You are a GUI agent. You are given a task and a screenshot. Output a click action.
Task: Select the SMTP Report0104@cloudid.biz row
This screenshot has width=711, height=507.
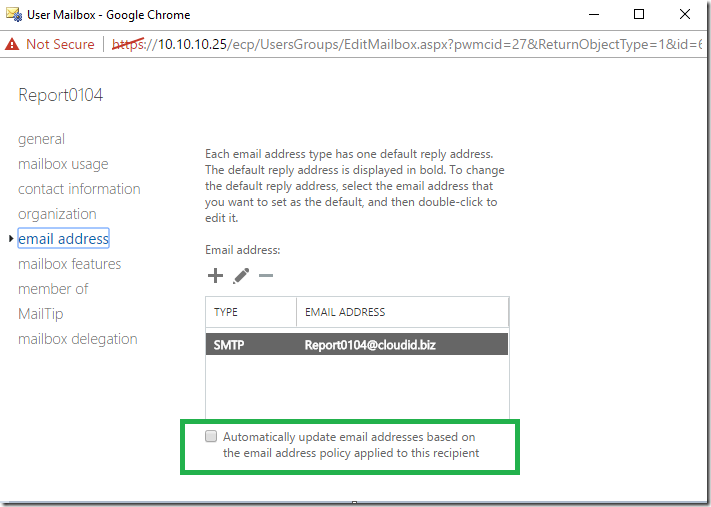pyautogui.click(x=357, y=345)
